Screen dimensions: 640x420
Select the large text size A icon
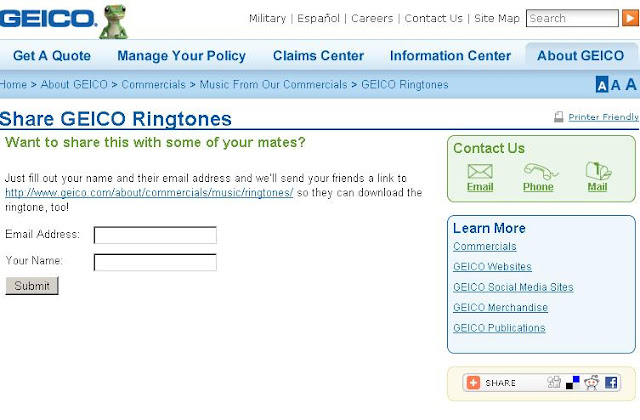pyautogui.click(x=631, y=84)
